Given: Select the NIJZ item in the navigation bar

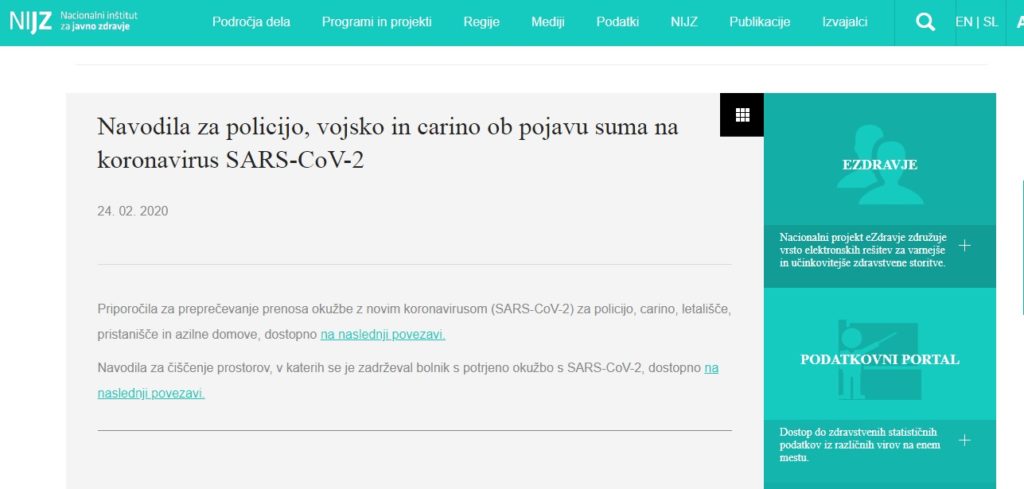Looking at the screenshot, I should pos(684,22).
